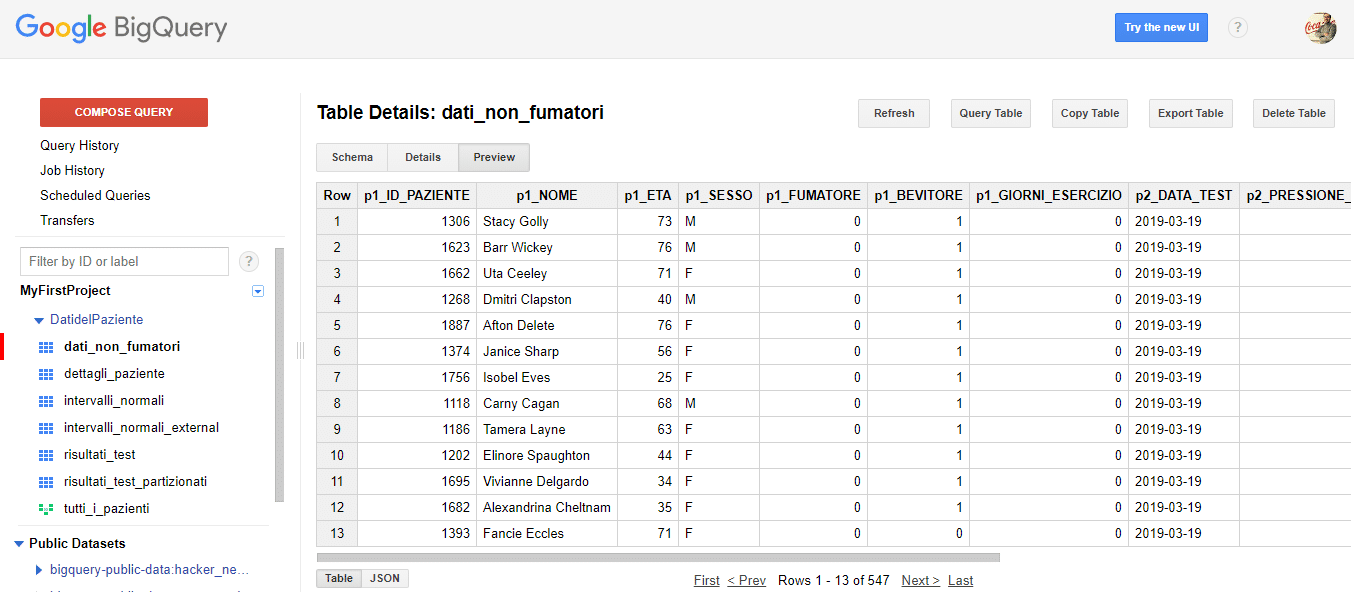
Task: Click the help question mark icon in the header
Action: [x=1238, y=27]
